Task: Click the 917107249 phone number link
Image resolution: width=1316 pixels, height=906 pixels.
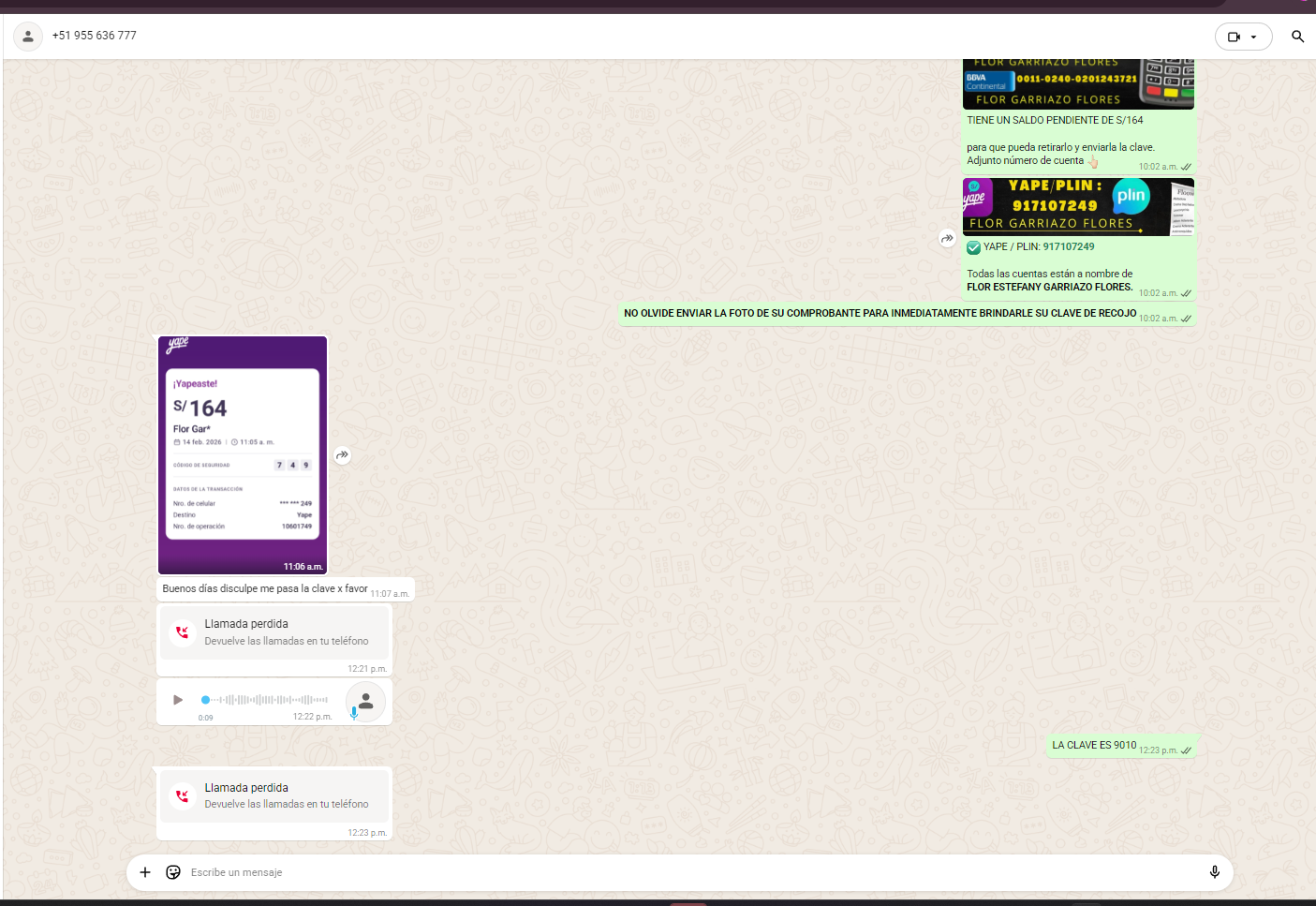Action: pos(1069,247)
